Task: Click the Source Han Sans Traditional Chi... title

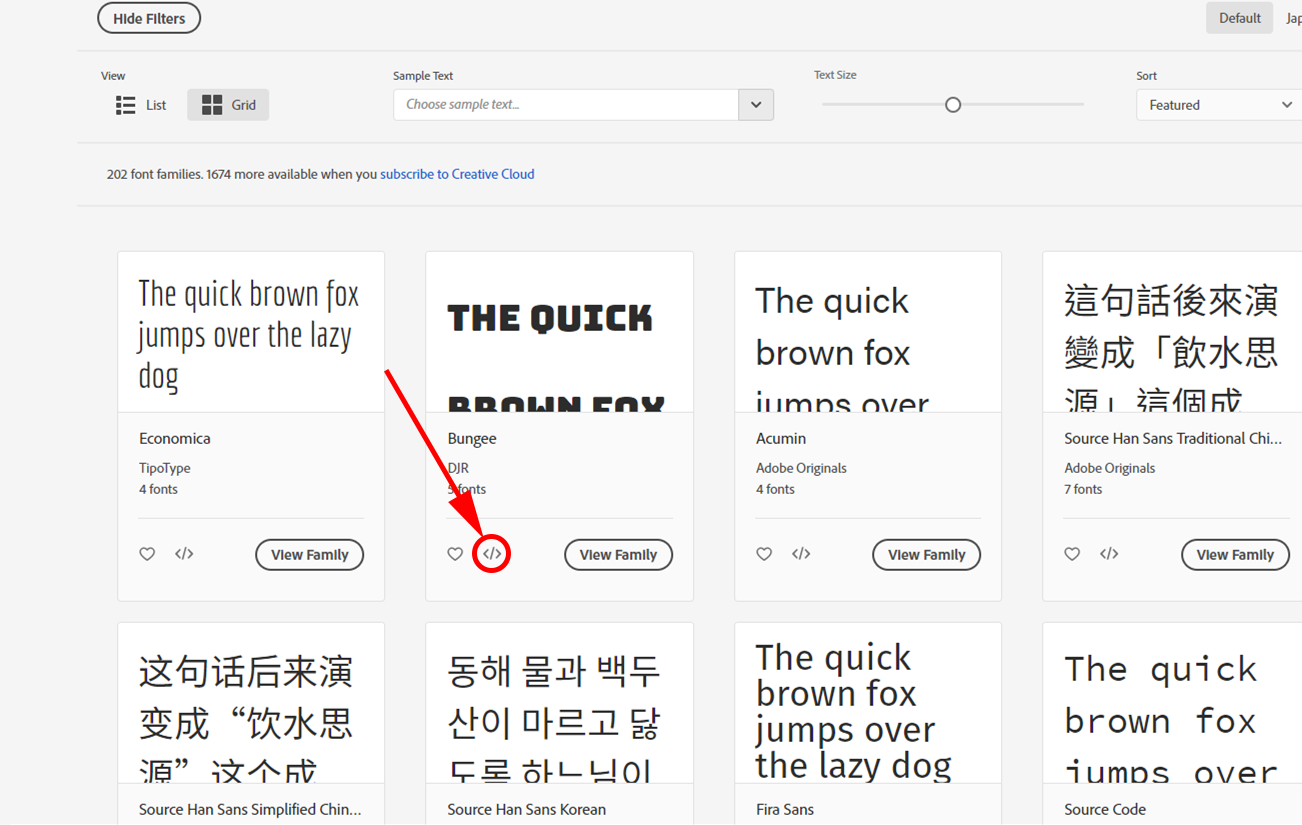Action: [1173, 439]
